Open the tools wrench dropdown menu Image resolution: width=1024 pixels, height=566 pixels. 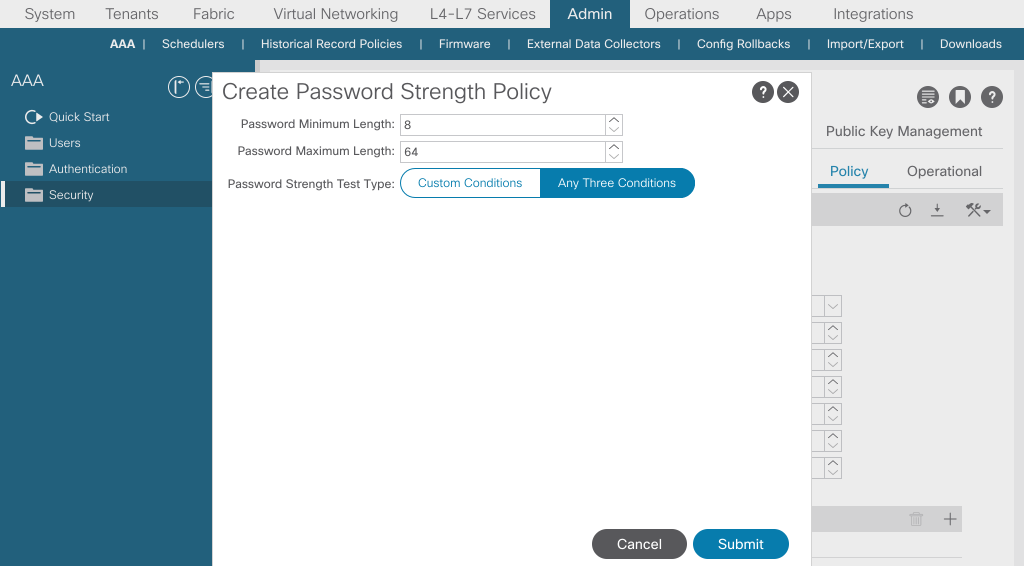(978, 210)
